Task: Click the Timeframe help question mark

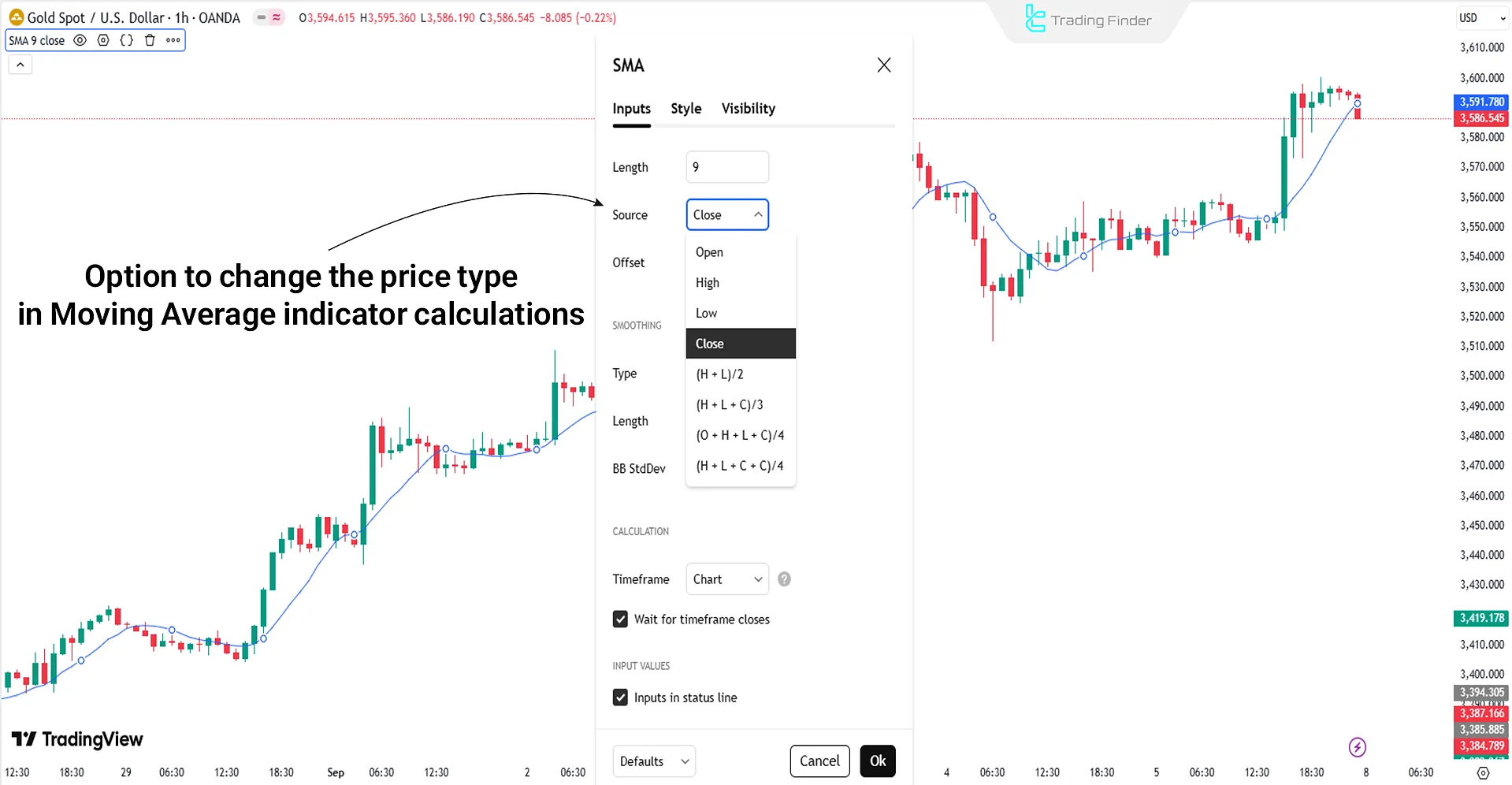Action: pyautogui.click(x=784, y=579)
